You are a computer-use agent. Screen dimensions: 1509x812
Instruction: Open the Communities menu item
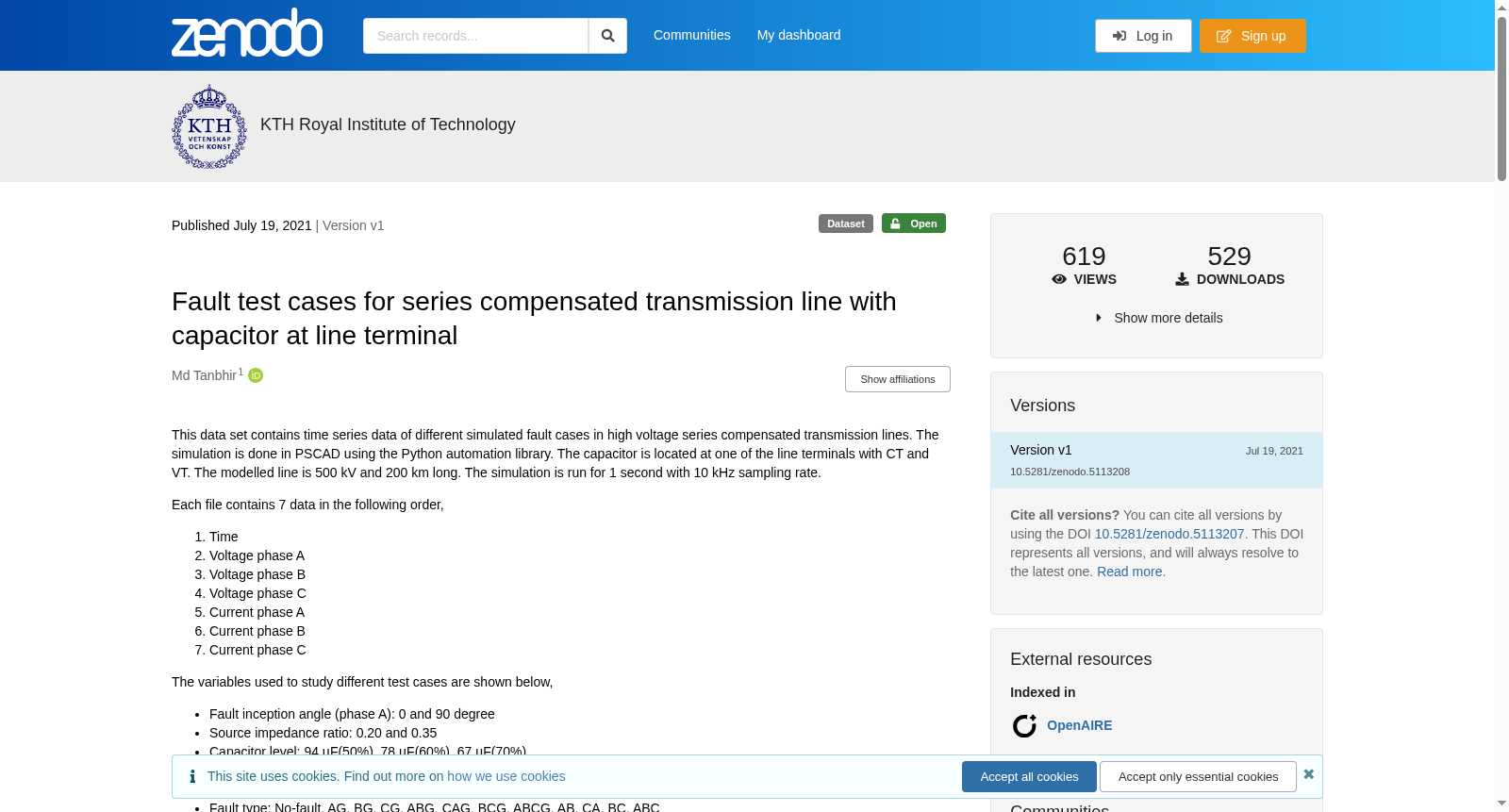tap(692, 35)
